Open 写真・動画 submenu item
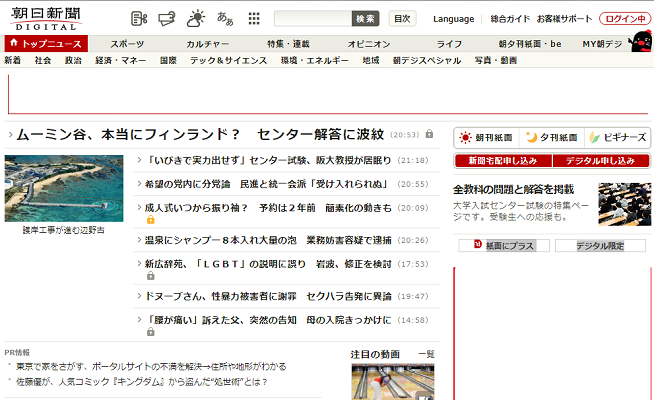 496,60
